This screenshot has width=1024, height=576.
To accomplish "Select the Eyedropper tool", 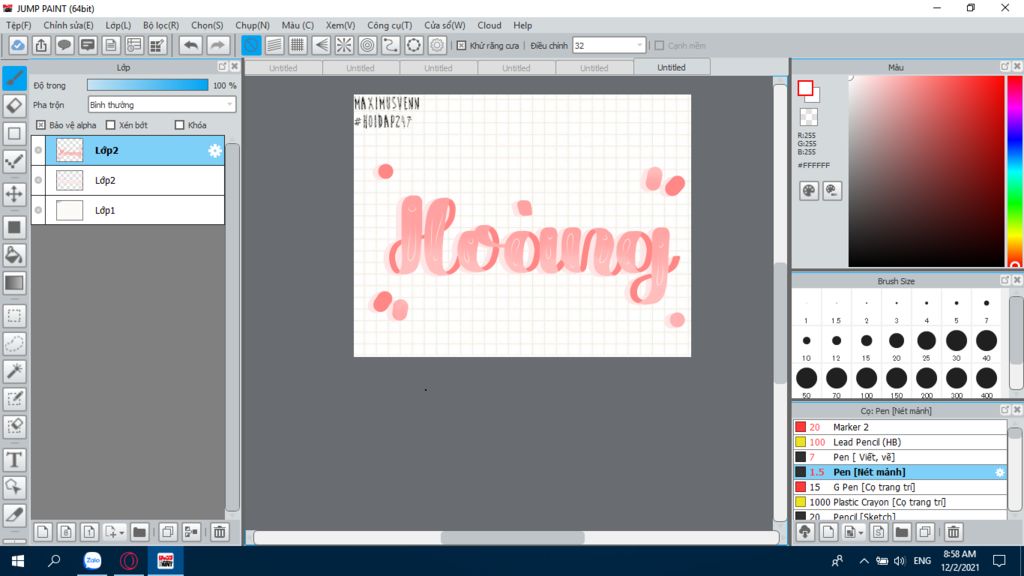I will [14, 515].
